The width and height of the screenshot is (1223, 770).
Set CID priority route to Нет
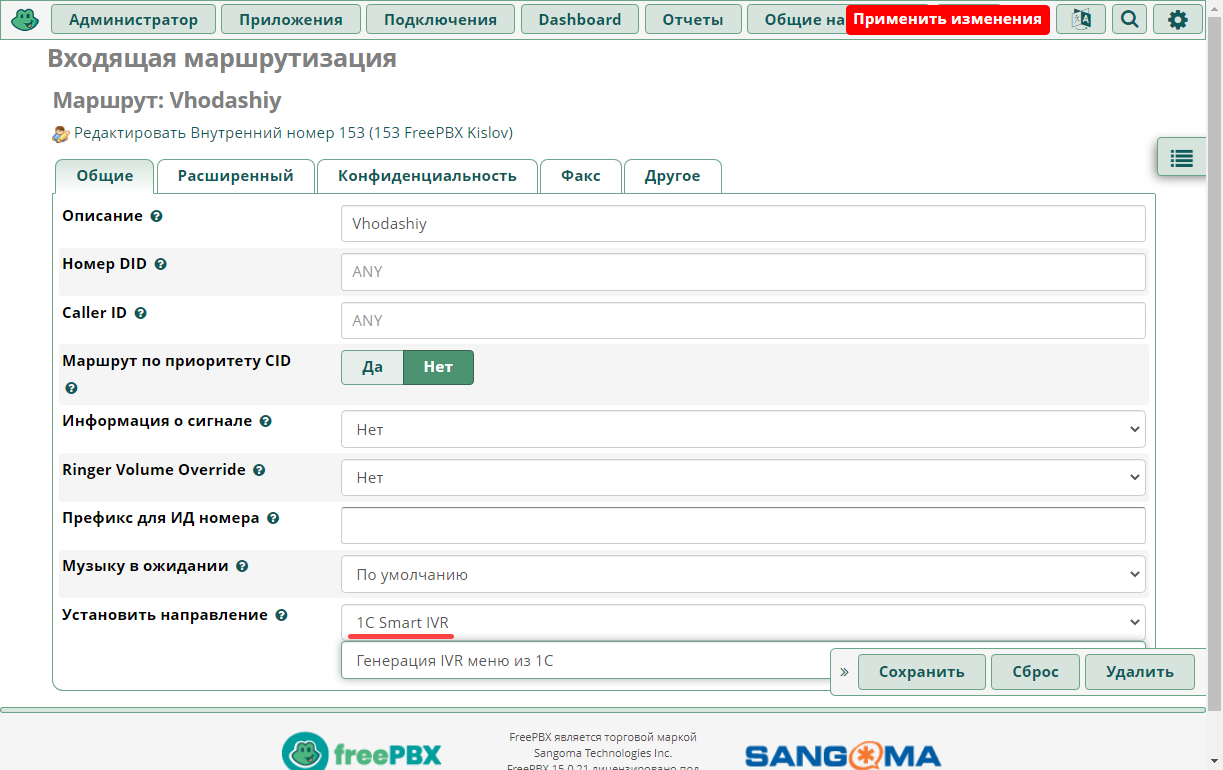(x=438, y=367)
